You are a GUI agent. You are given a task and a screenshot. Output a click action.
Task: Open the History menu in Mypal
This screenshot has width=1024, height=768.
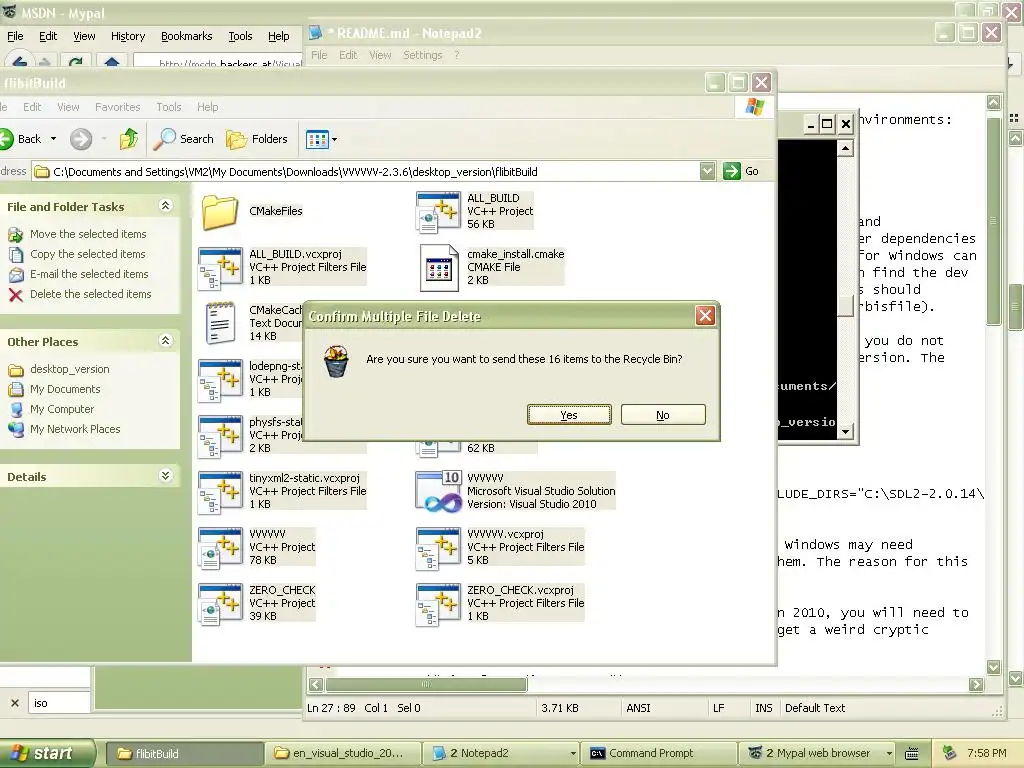[128, 37]
